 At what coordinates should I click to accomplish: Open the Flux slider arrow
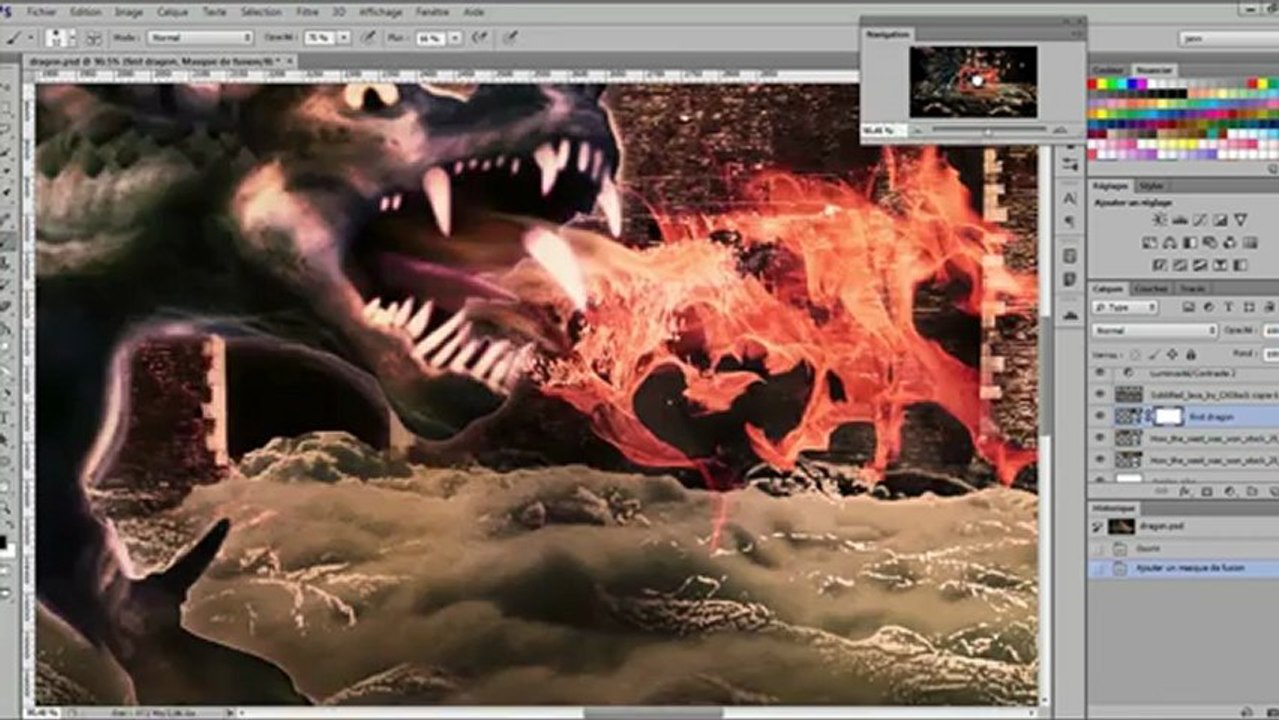[454, 37]
